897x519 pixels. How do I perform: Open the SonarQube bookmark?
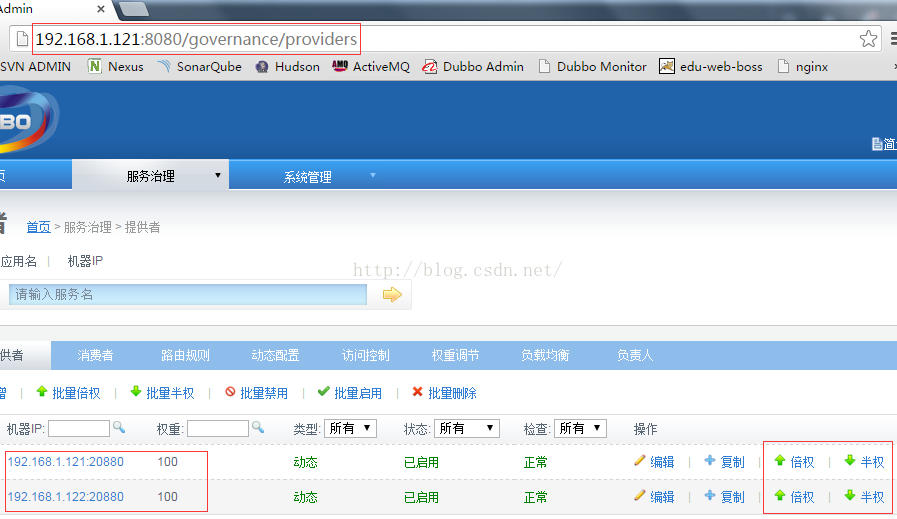tap(200, 66)
